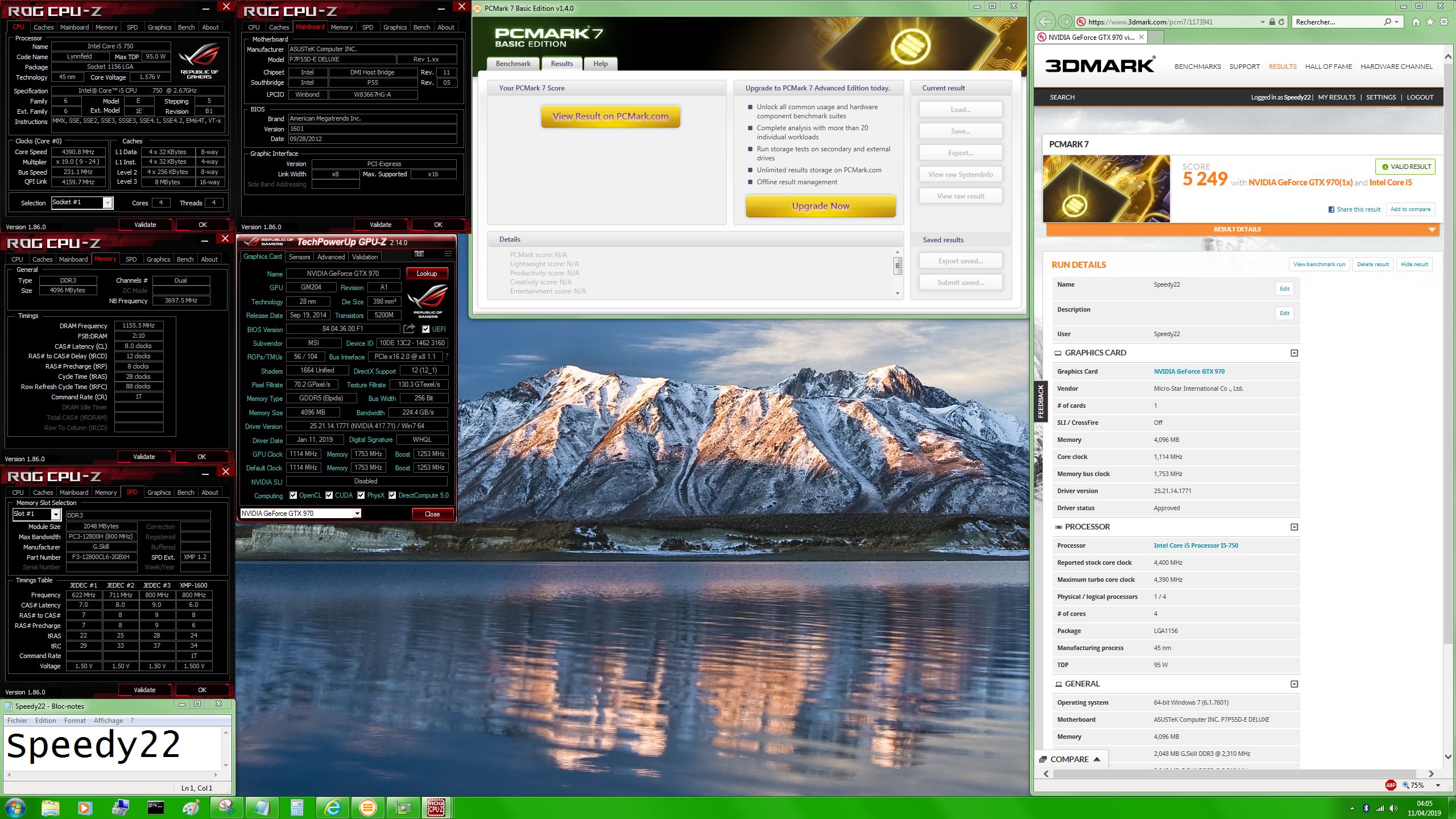This screenshot has width=1456, height=819.
Task: Open the favorites star icon in browser
Action: (1430, 22)
